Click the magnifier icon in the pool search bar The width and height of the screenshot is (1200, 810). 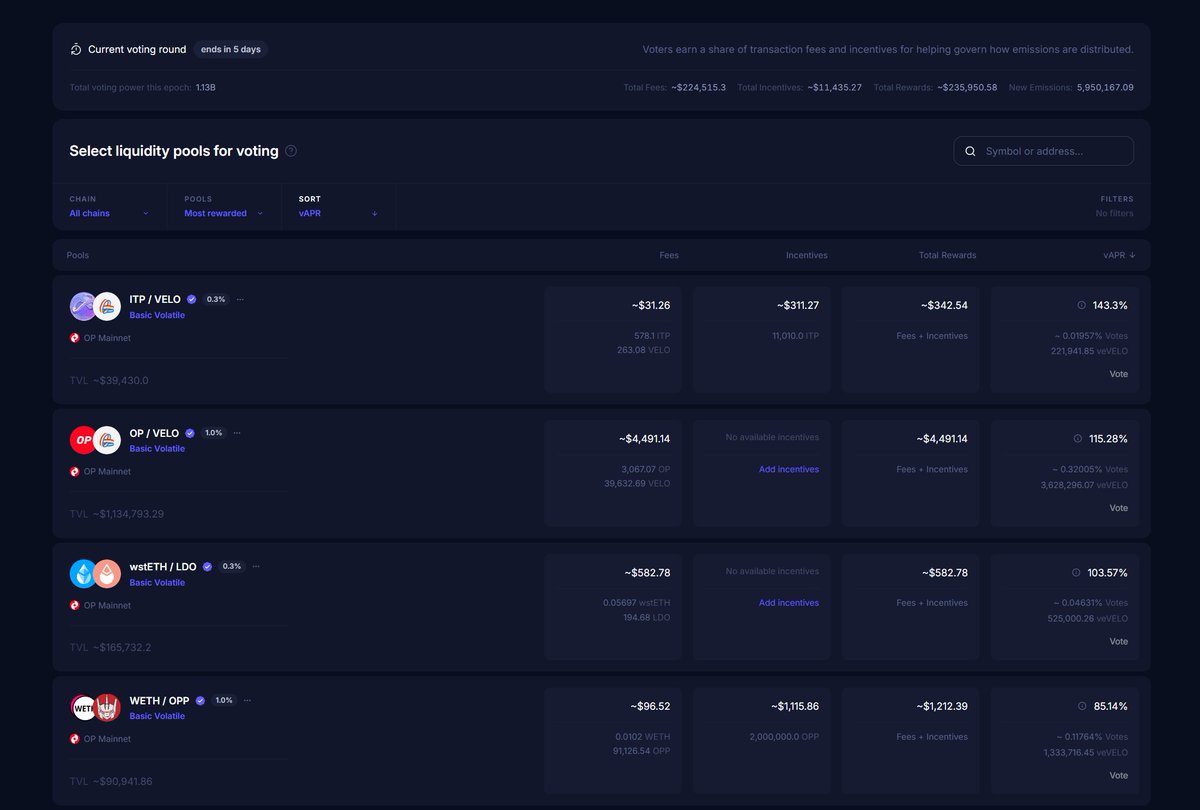coord(970,150)
